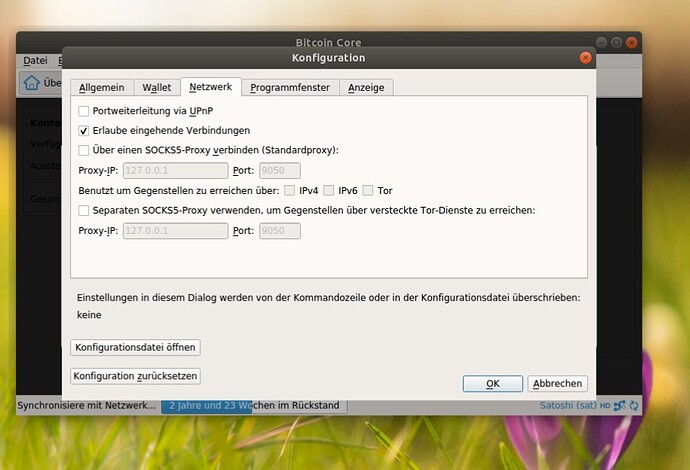The width and height of the screenshot is (690, 470).
Task: Uncheck Erlaube eingehende Verbindungen
Action: point(84,130)
